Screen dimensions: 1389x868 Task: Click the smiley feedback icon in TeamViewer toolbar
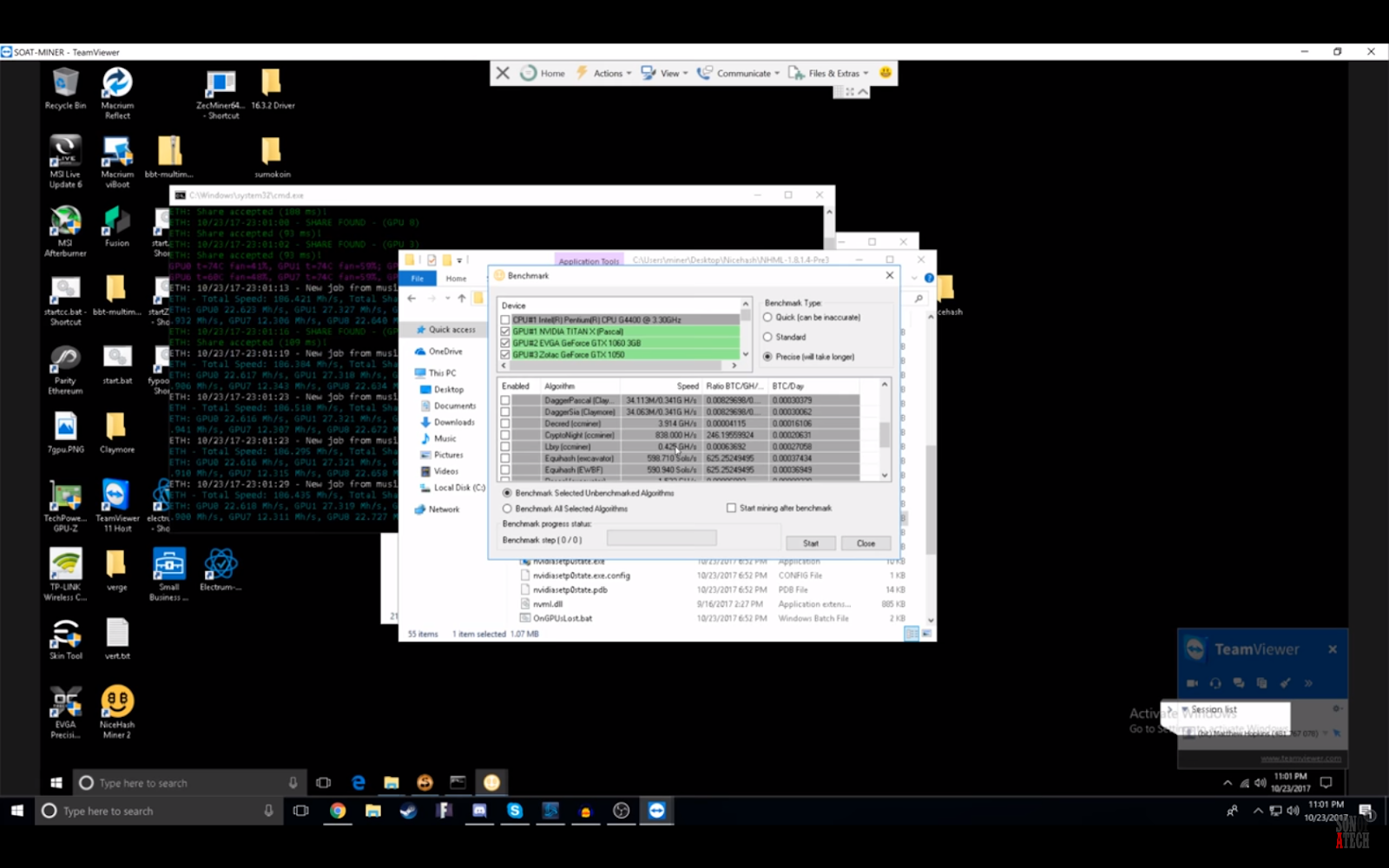pyautogui.click(x=885, y=73)
